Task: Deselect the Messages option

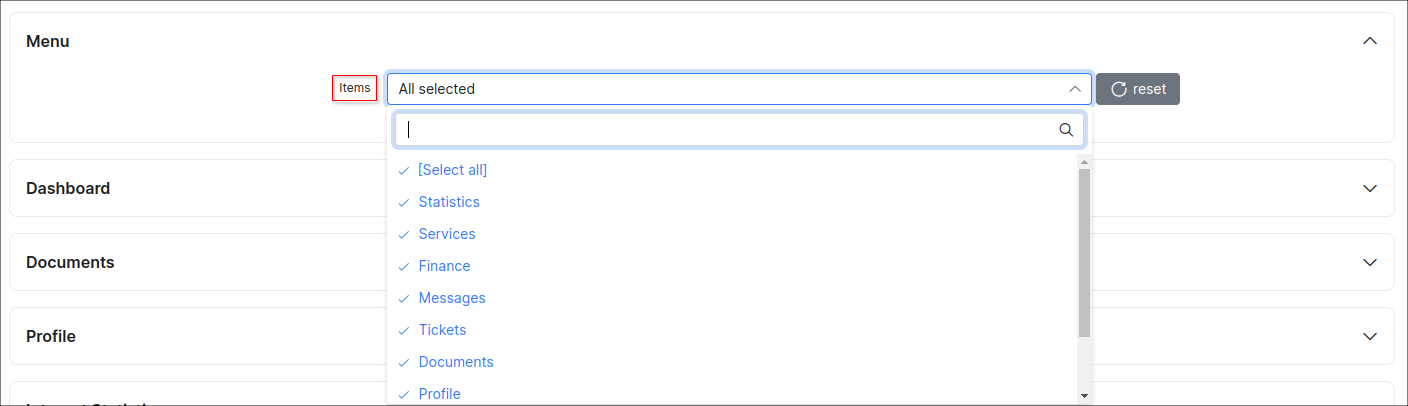Action: [x=452, y=298]
